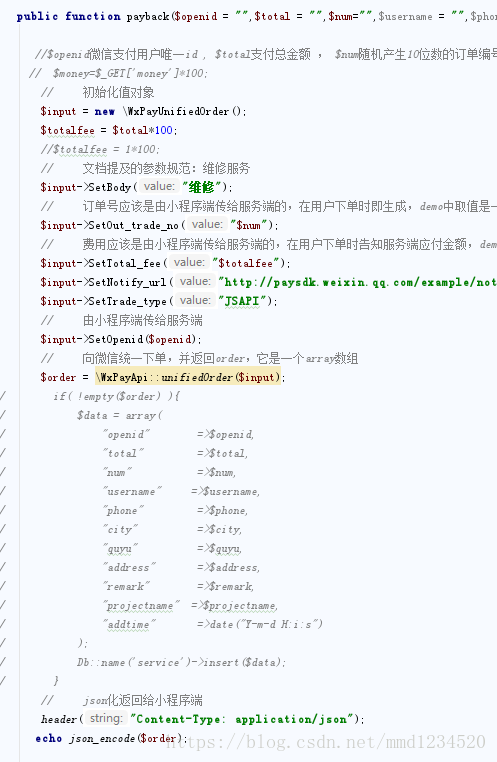Click the "JSAPI" string value
Image resolution: width=497 pixels, height=762 pixels.
click(x=241, y=301)
